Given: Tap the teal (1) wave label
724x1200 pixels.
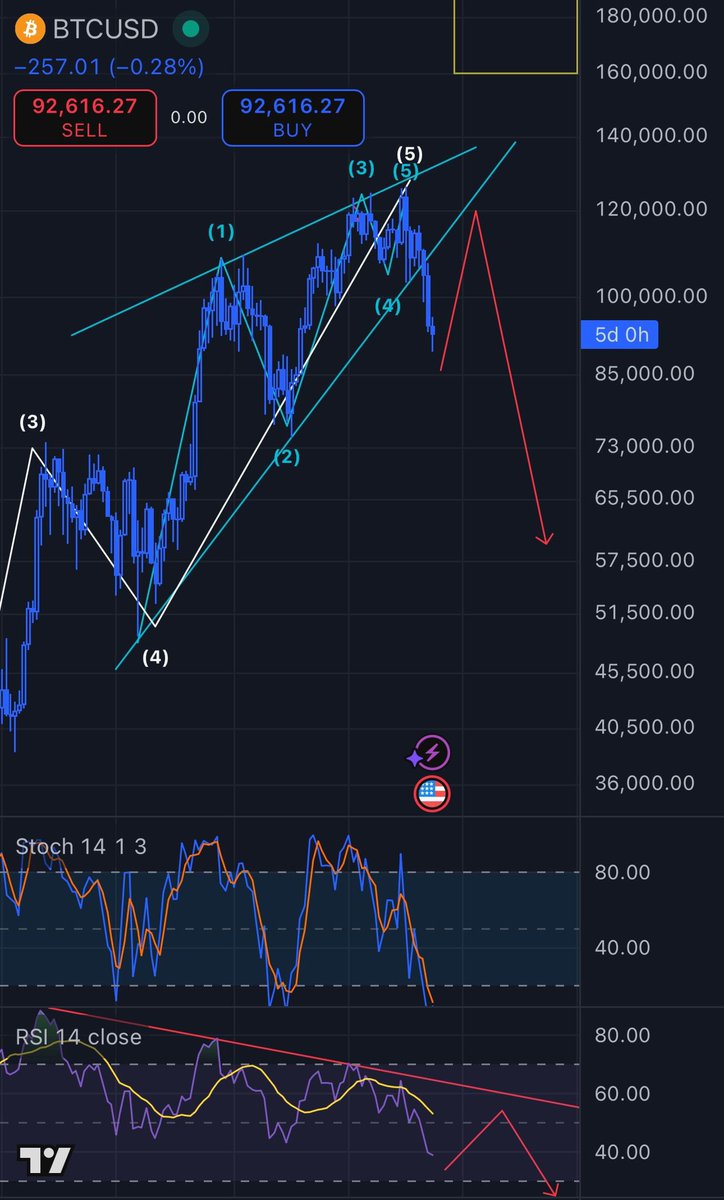Looking at the screenshot, I should (221, 232).
